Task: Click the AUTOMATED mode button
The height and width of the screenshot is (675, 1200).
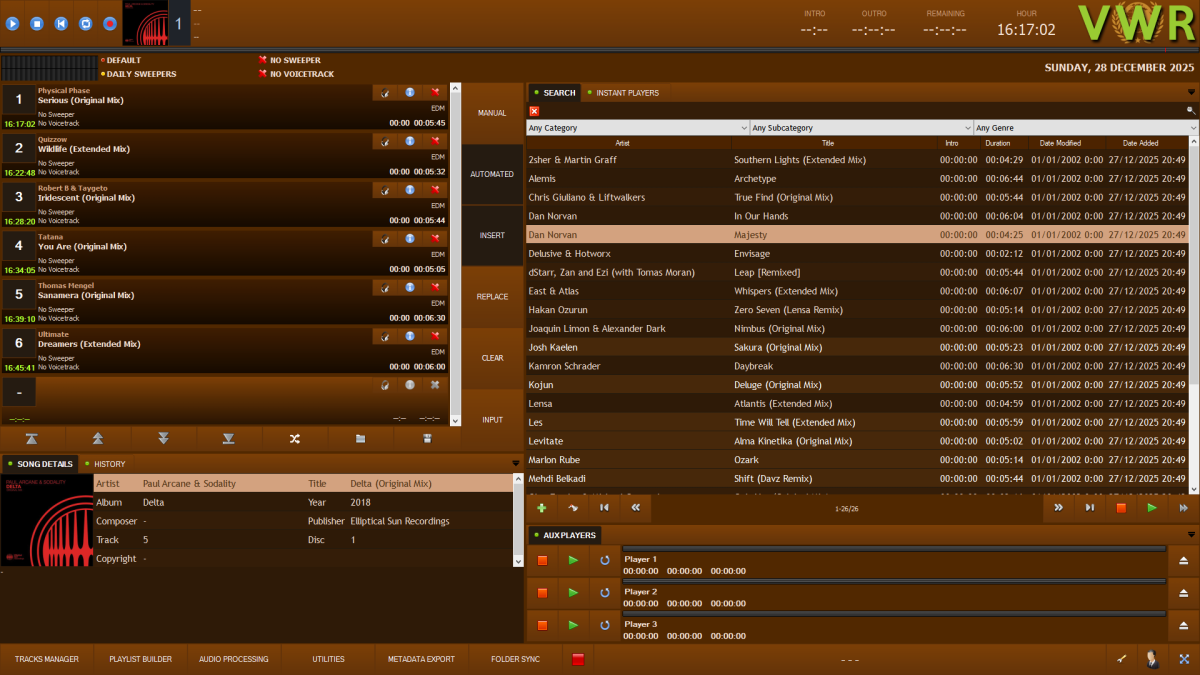Action: pos(492,173)
